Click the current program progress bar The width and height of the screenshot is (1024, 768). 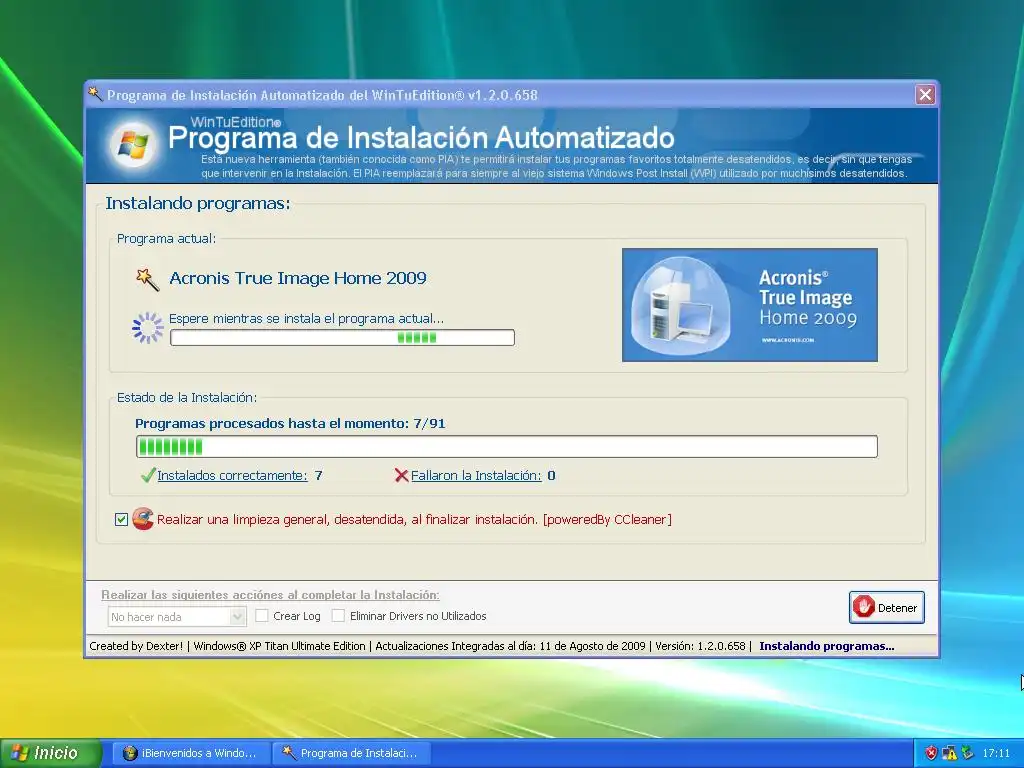(342, 338)
